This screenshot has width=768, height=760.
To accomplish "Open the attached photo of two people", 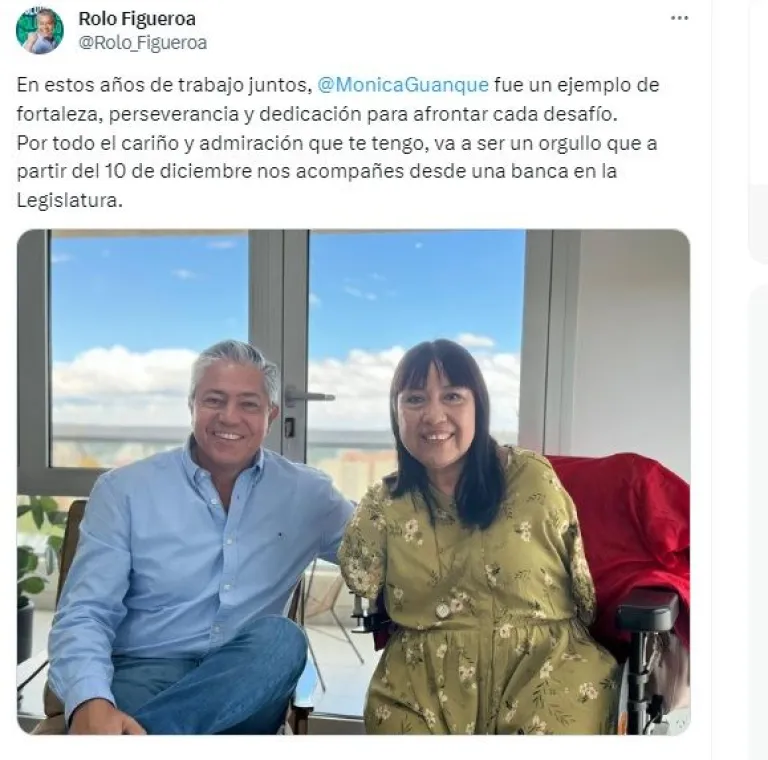I will (x=354, y=482).
